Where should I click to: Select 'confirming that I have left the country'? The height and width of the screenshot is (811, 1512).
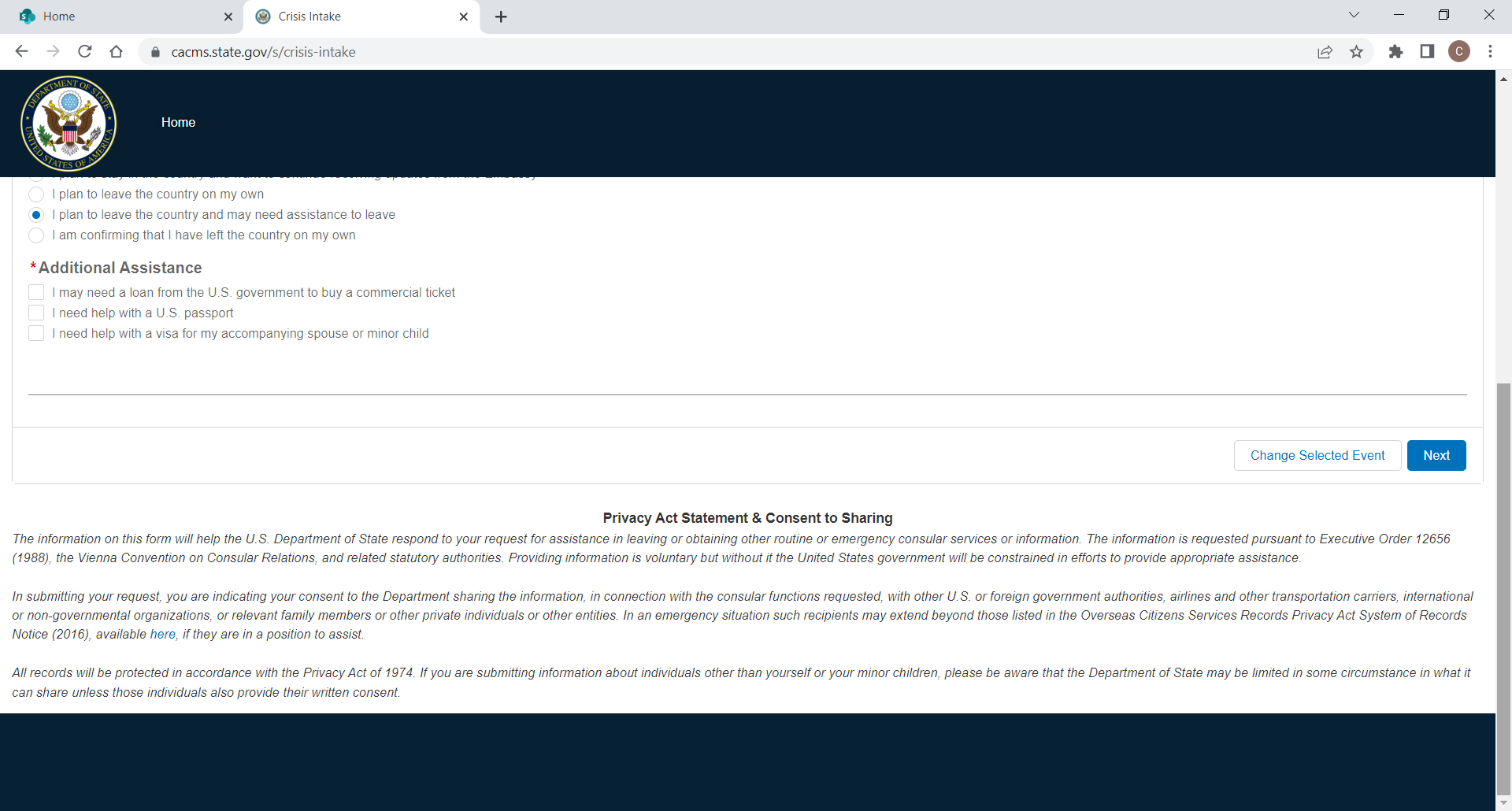(x=36, y=235)
